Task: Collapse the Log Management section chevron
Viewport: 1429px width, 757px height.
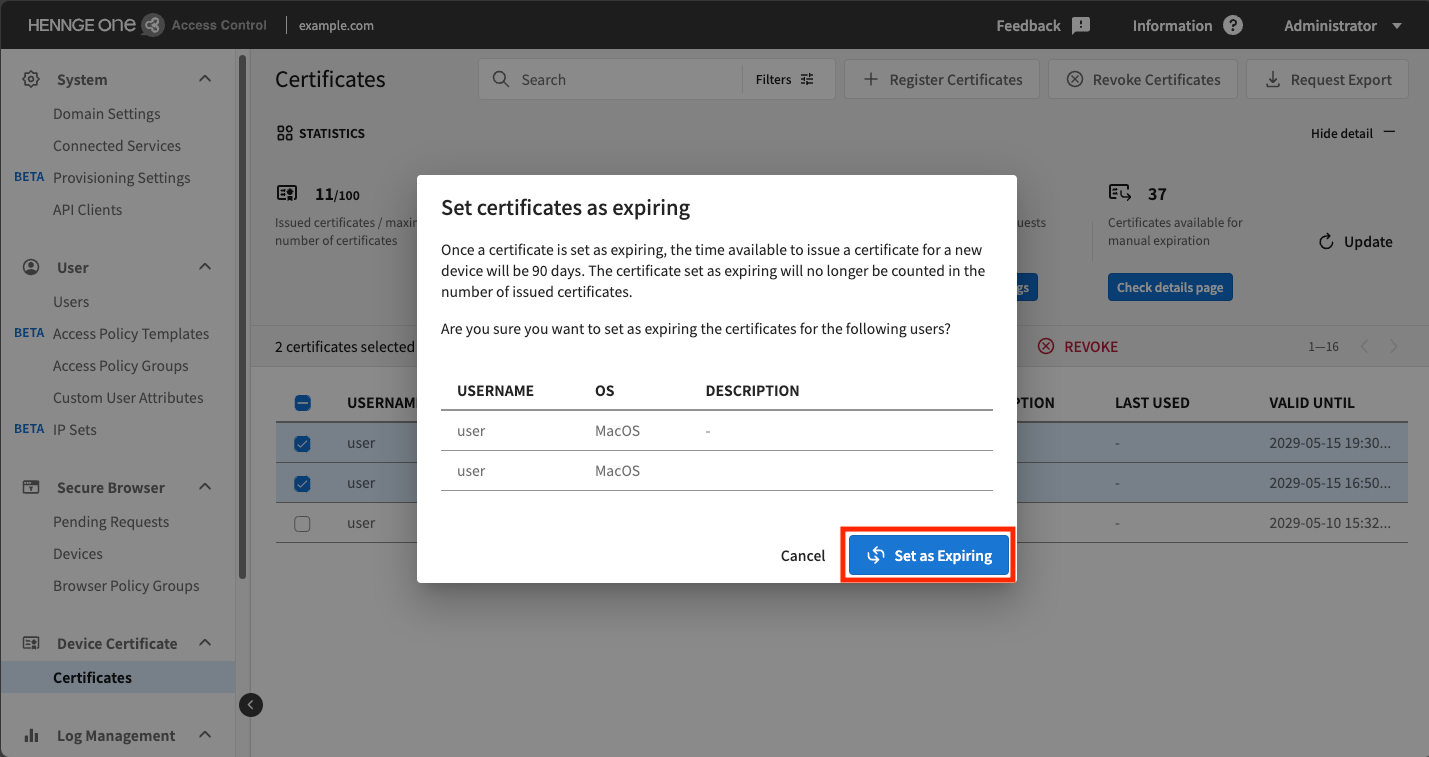Action: (x=205, y=735)
